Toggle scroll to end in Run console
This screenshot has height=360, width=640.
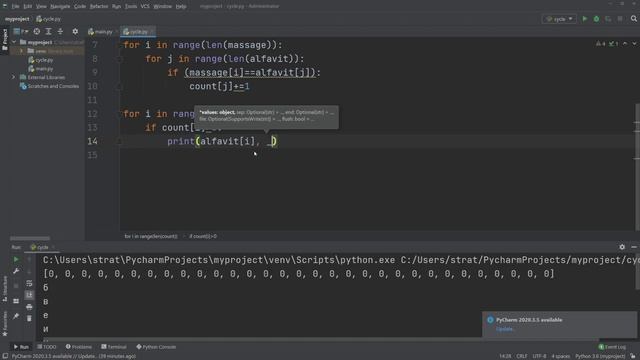coord(29,295)
